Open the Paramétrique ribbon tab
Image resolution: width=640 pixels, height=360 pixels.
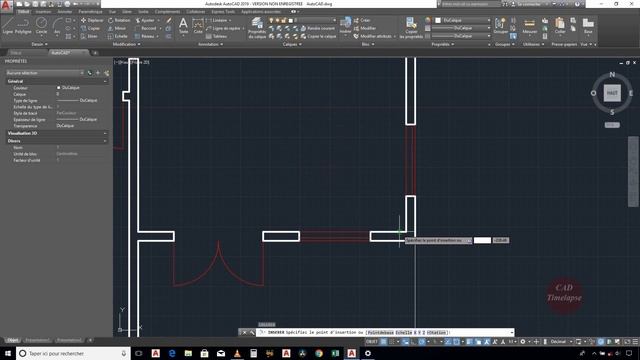(x=90, y=12)
